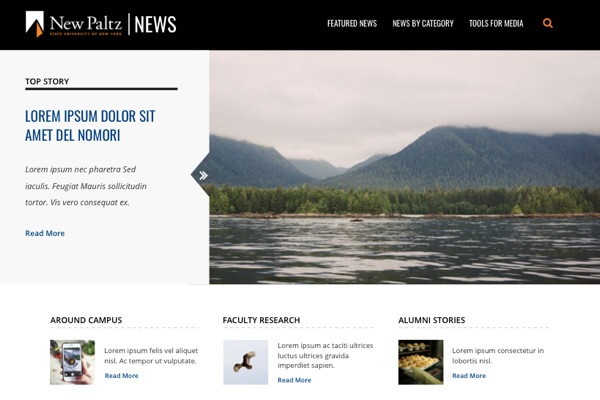Open the Lorem Ipsum Dolor Sit headline

[90, 126]
